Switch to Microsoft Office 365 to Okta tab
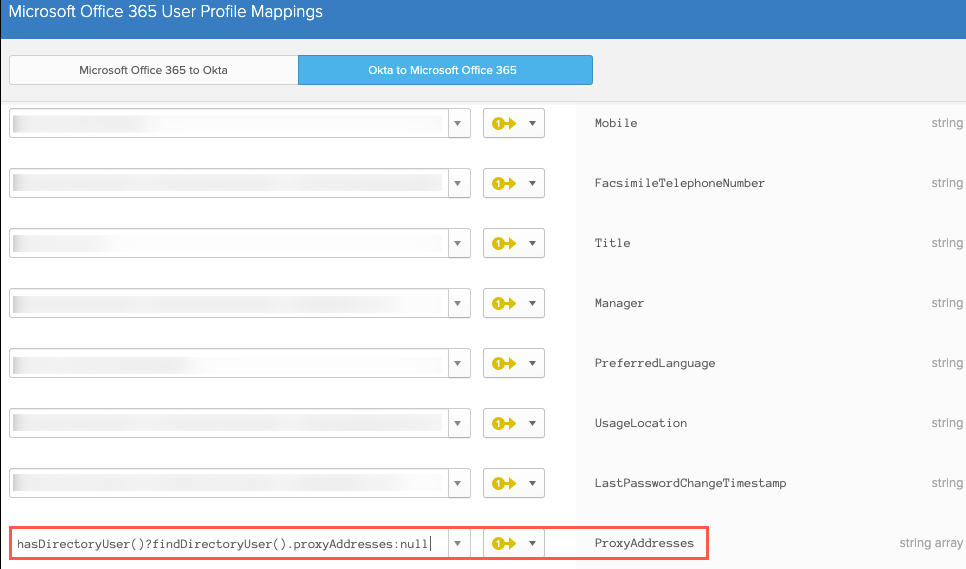The height and width of the screenshot is (569, 966). coord(153,70)
